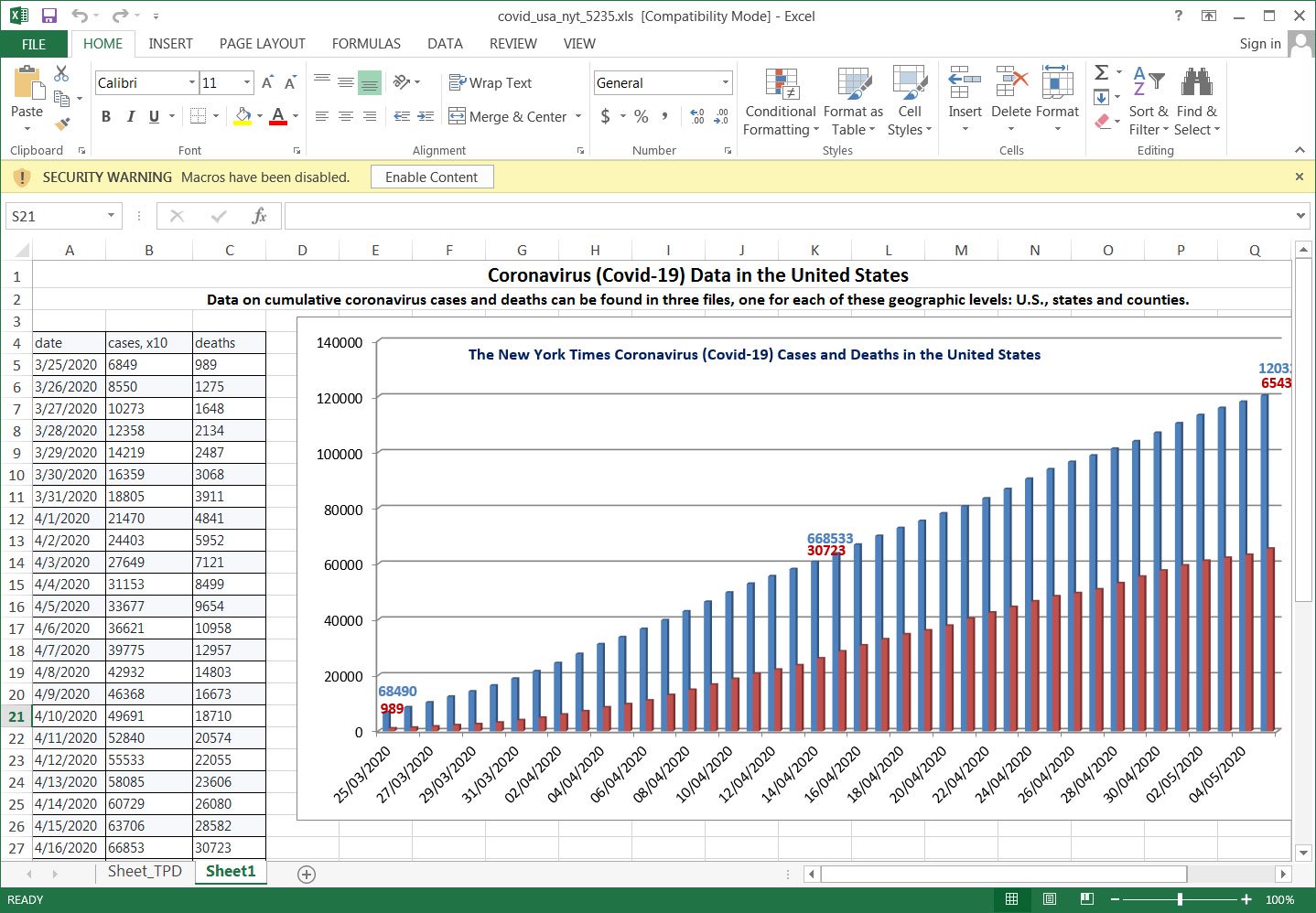Click the Insert Function fx icon
This screenshot has width=1316, height=913.
(x=259, y=216)
